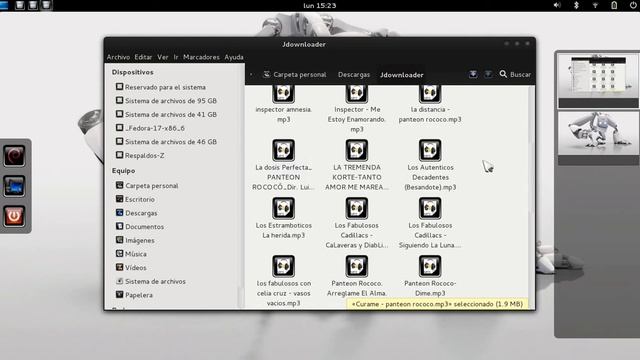Open Sistema de archivos de 46 GB
This screenshot has width=640, height=360.
[166, 142]
